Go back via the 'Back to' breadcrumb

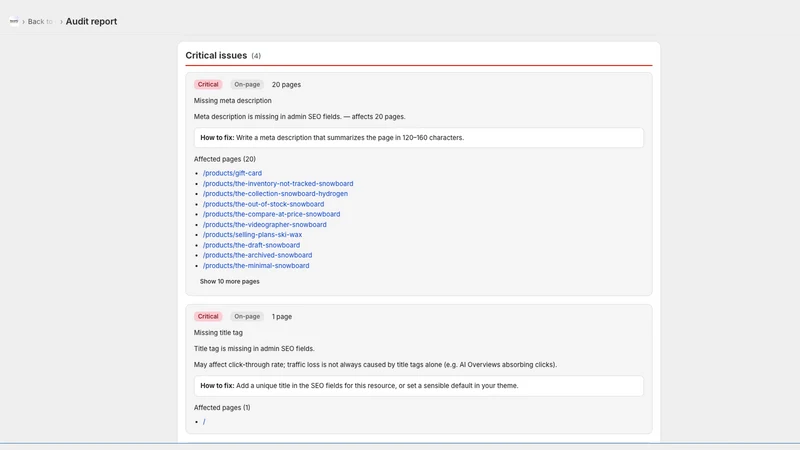(x=40, y=21)
